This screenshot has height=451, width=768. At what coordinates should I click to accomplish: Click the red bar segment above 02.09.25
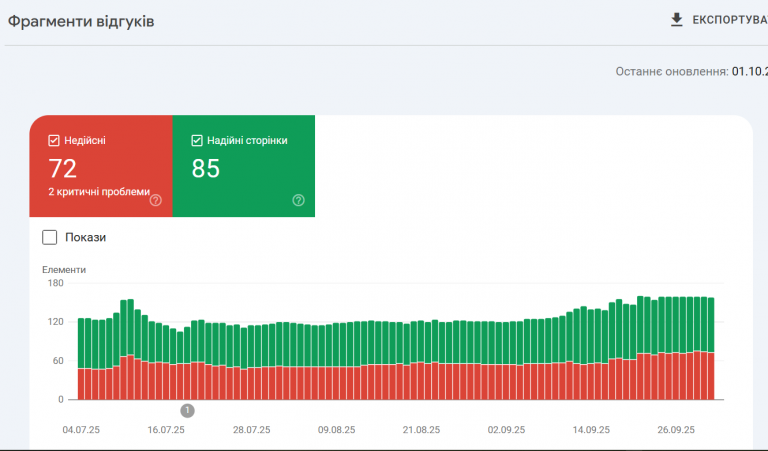point(506,382)
